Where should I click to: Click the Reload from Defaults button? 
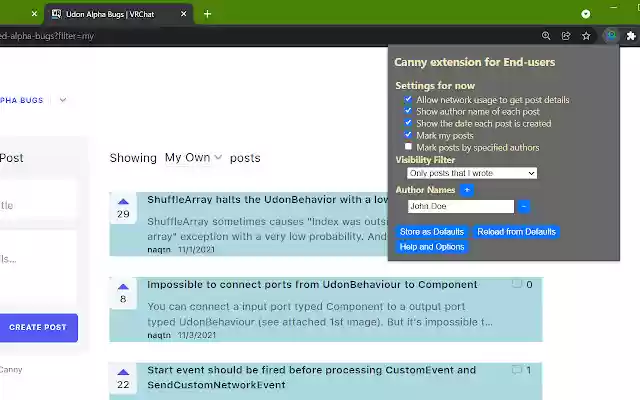tap(516, 232)
